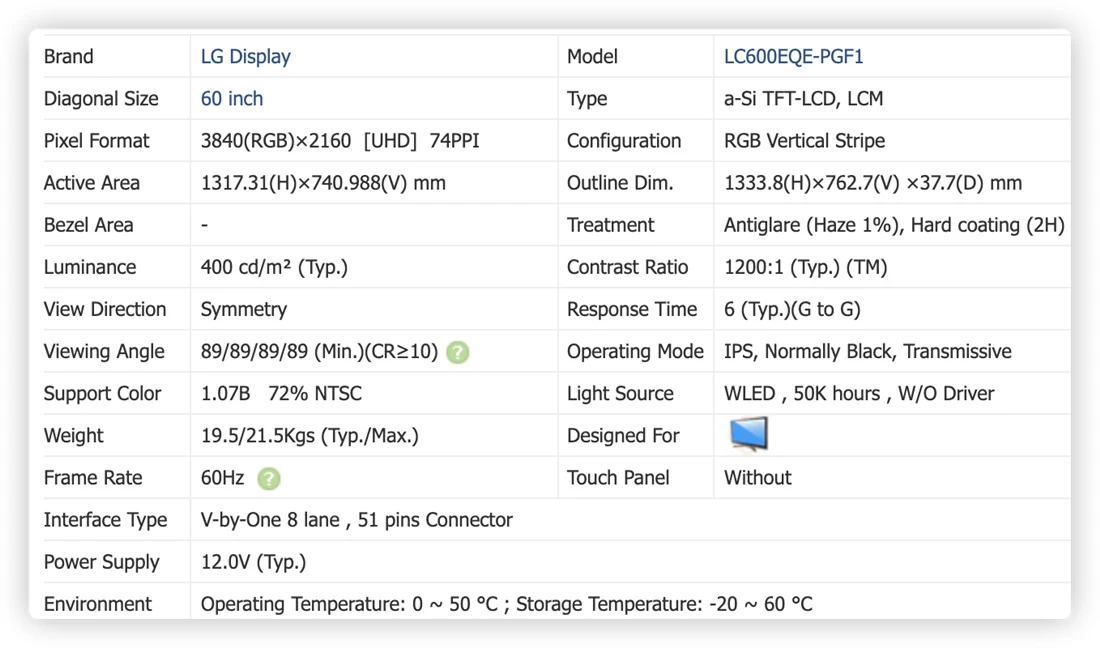
Task: Open the LG Display brand link
Action: click(246, 56)
